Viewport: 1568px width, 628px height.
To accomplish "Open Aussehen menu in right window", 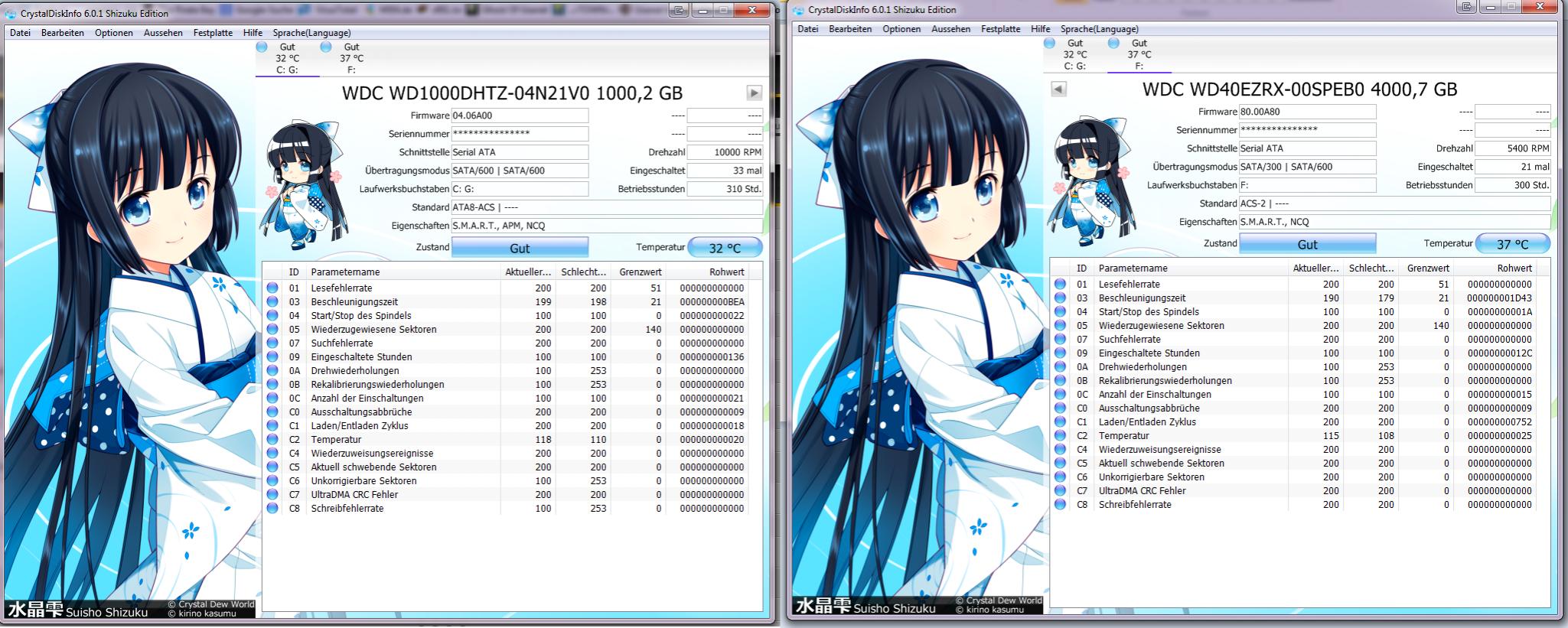I will point(950,29).
